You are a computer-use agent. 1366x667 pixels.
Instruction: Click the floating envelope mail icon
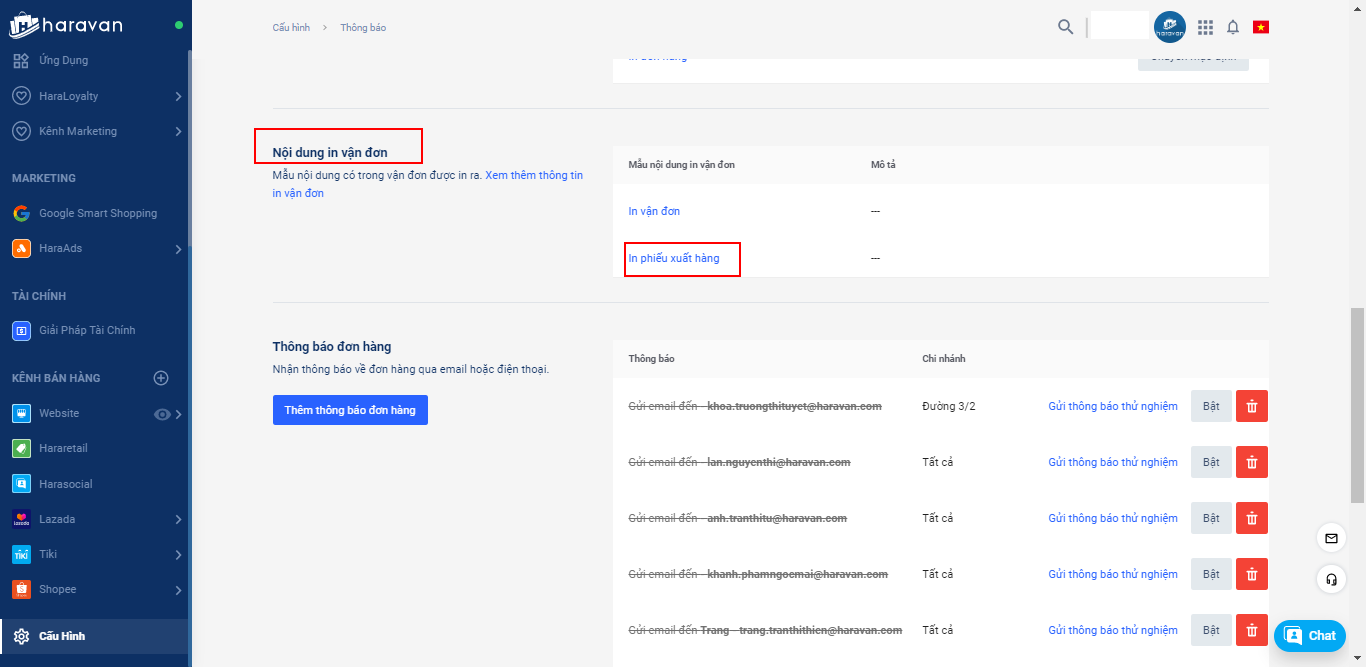pos(1331,538)
